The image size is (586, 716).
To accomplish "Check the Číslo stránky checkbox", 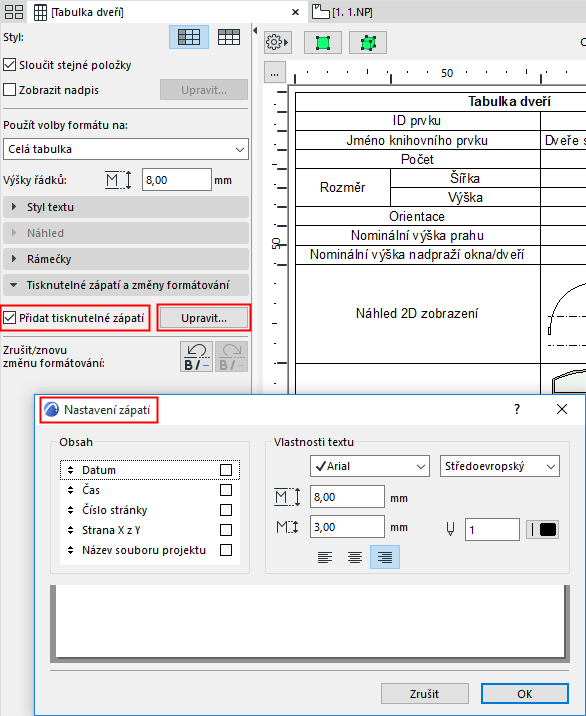I will coord(226,510).
